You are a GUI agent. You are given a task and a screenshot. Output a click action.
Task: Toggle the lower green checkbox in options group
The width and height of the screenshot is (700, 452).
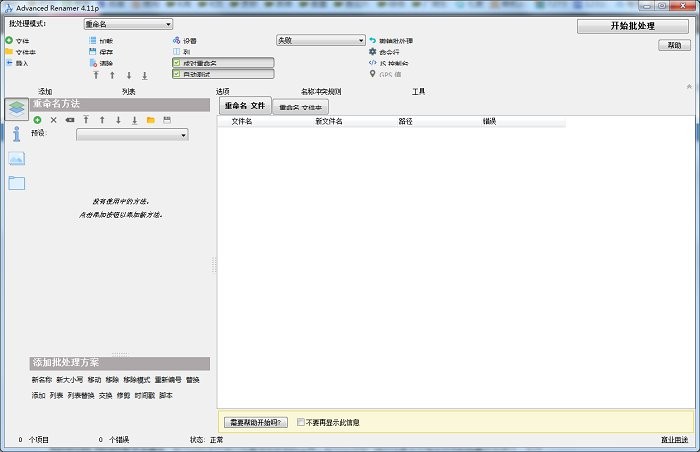pyautogui.click(x=176, y=73)
